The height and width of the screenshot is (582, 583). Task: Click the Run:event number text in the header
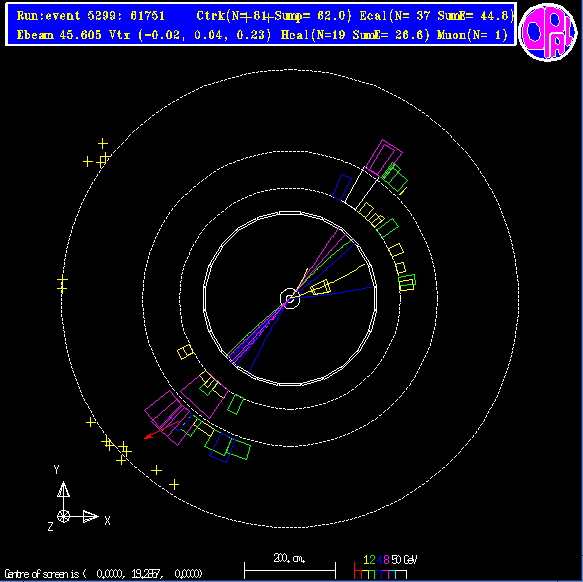pos(91,16)
